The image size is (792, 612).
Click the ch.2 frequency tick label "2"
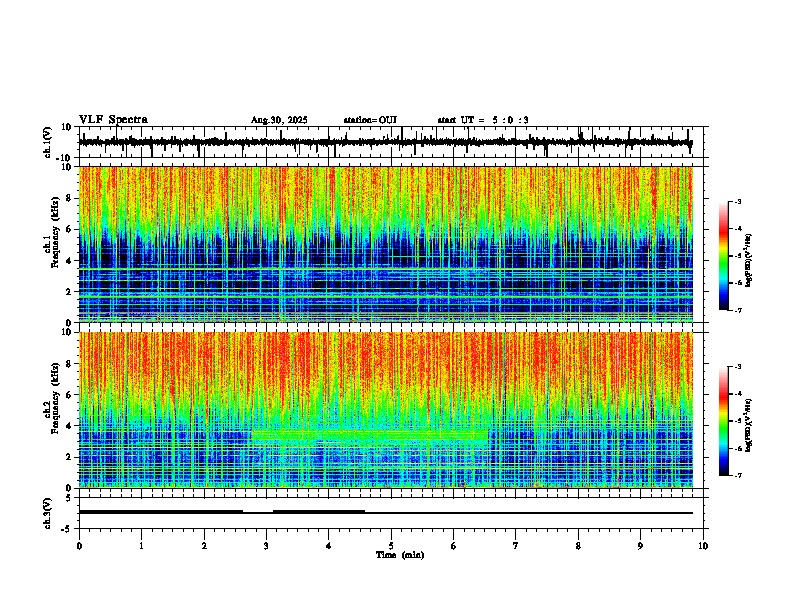[x=70, y=457]
